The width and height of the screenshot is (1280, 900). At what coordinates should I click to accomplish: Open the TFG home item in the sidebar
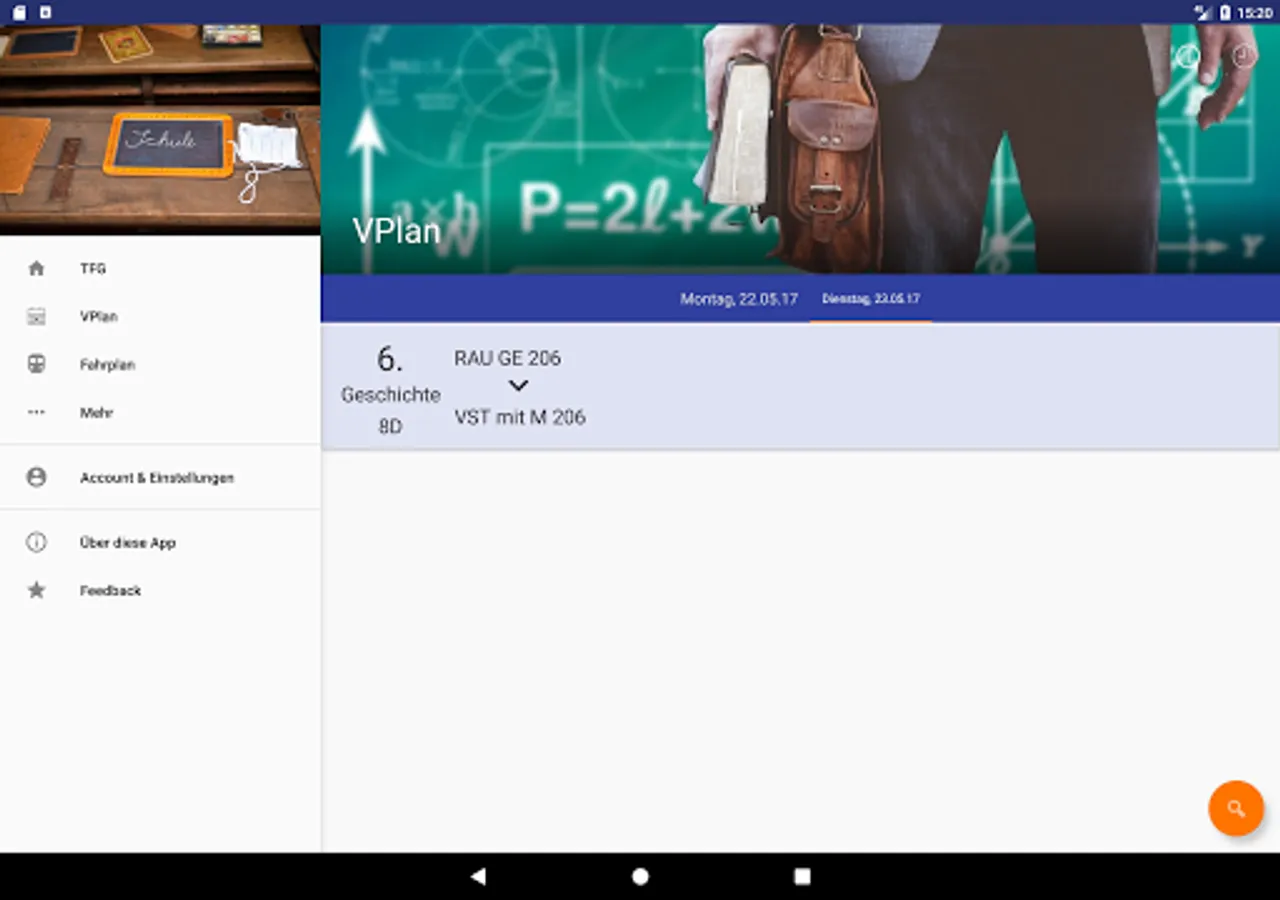click(160, 269)
